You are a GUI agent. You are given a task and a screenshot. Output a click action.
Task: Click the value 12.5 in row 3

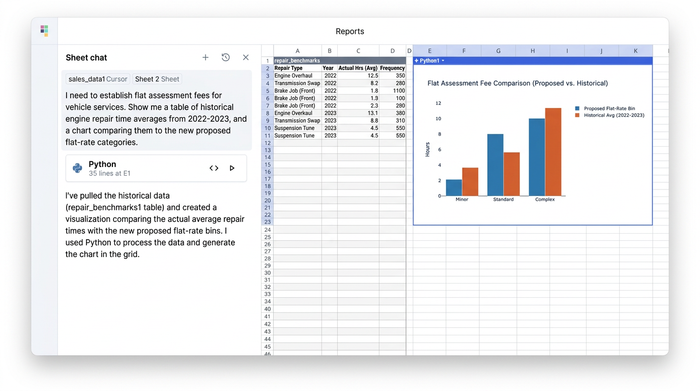(x=358, y=76)
